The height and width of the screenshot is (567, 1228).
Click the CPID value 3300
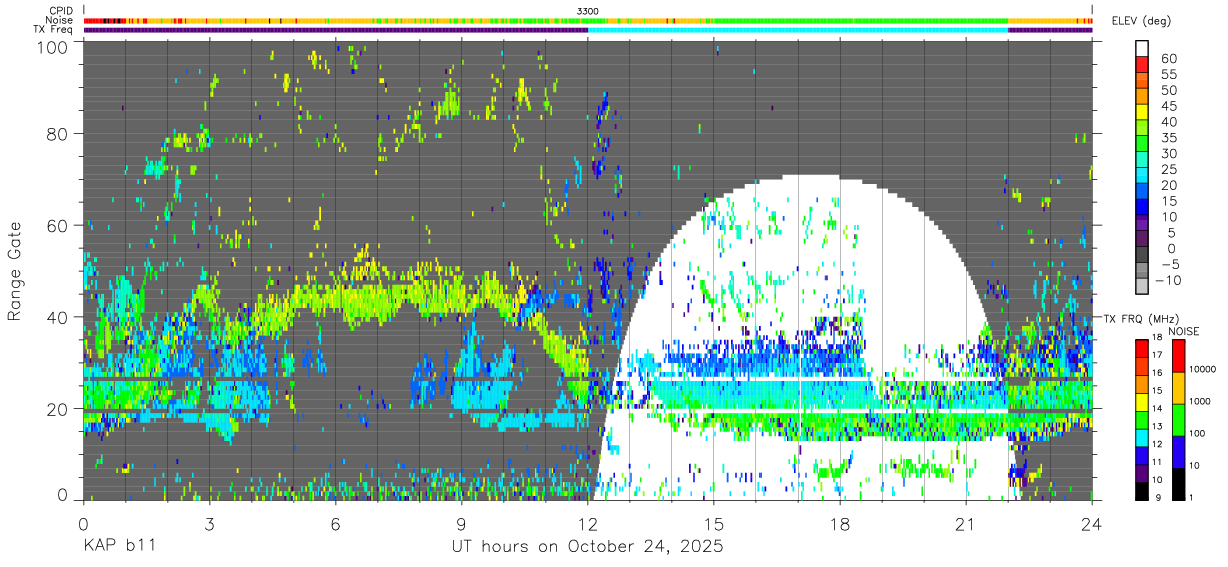pos(588,11)
